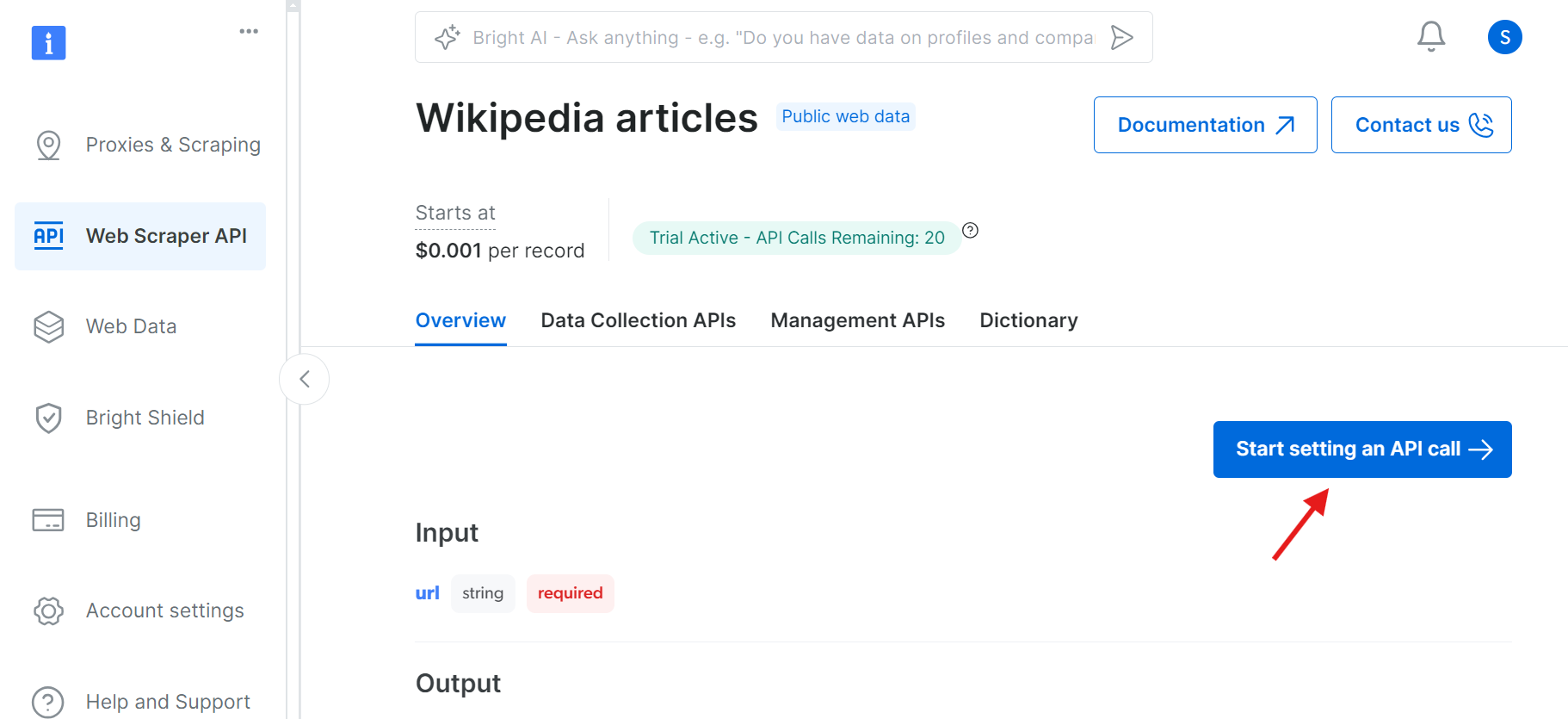Click the Trial Active status badge
This screenshot has width=1568, height=719.
(796, 238)
